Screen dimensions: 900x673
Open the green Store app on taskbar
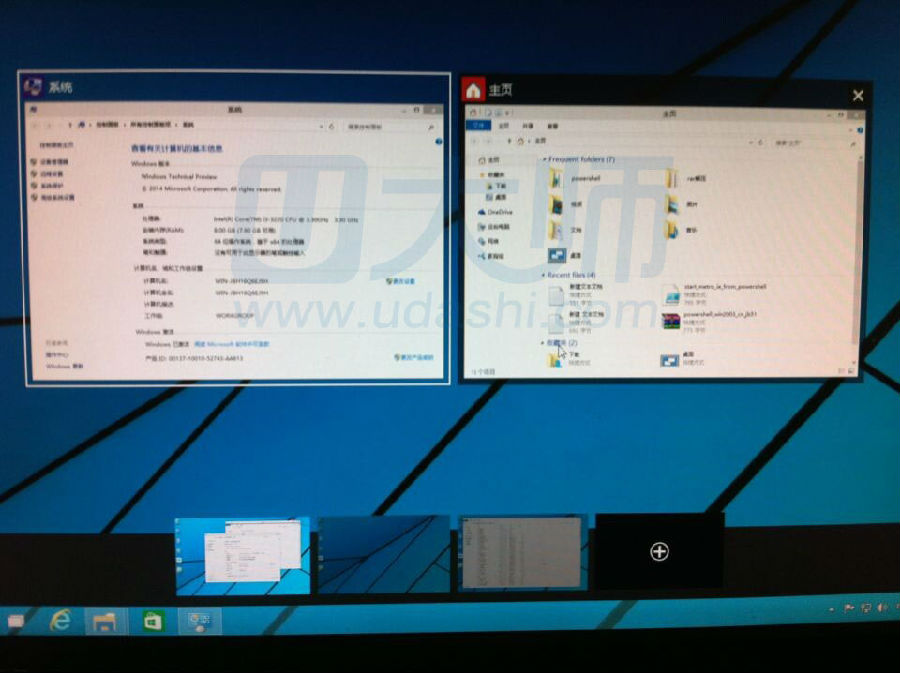pos(152,621)
